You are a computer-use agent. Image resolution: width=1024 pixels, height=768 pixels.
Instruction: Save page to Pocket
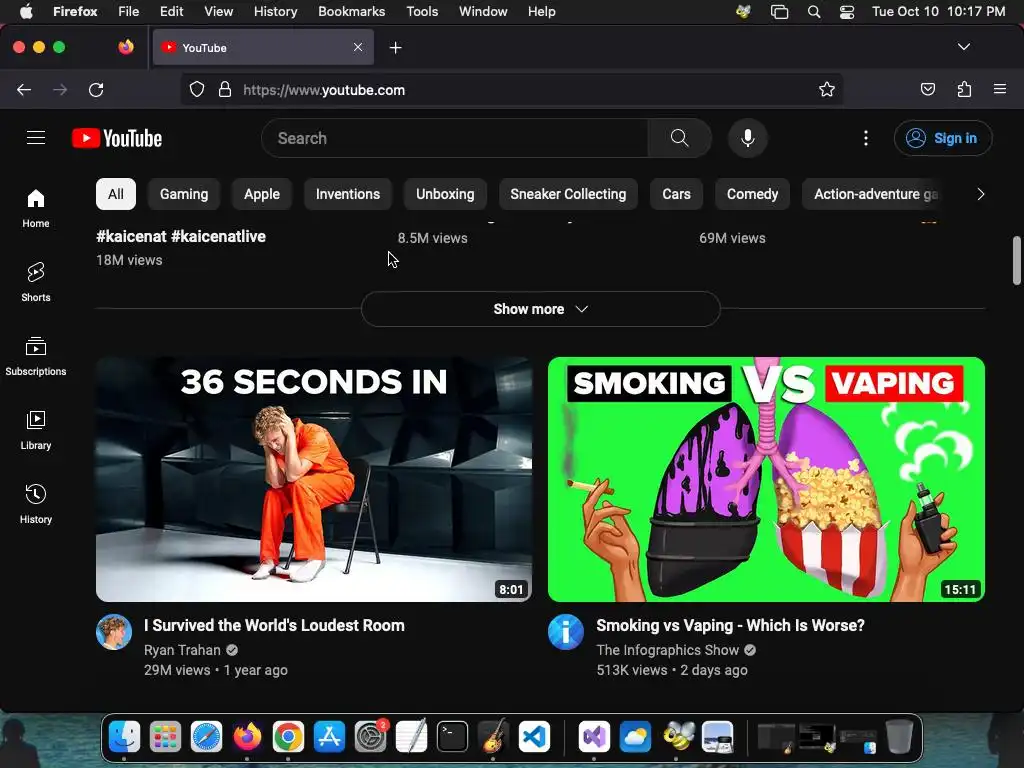927,89
